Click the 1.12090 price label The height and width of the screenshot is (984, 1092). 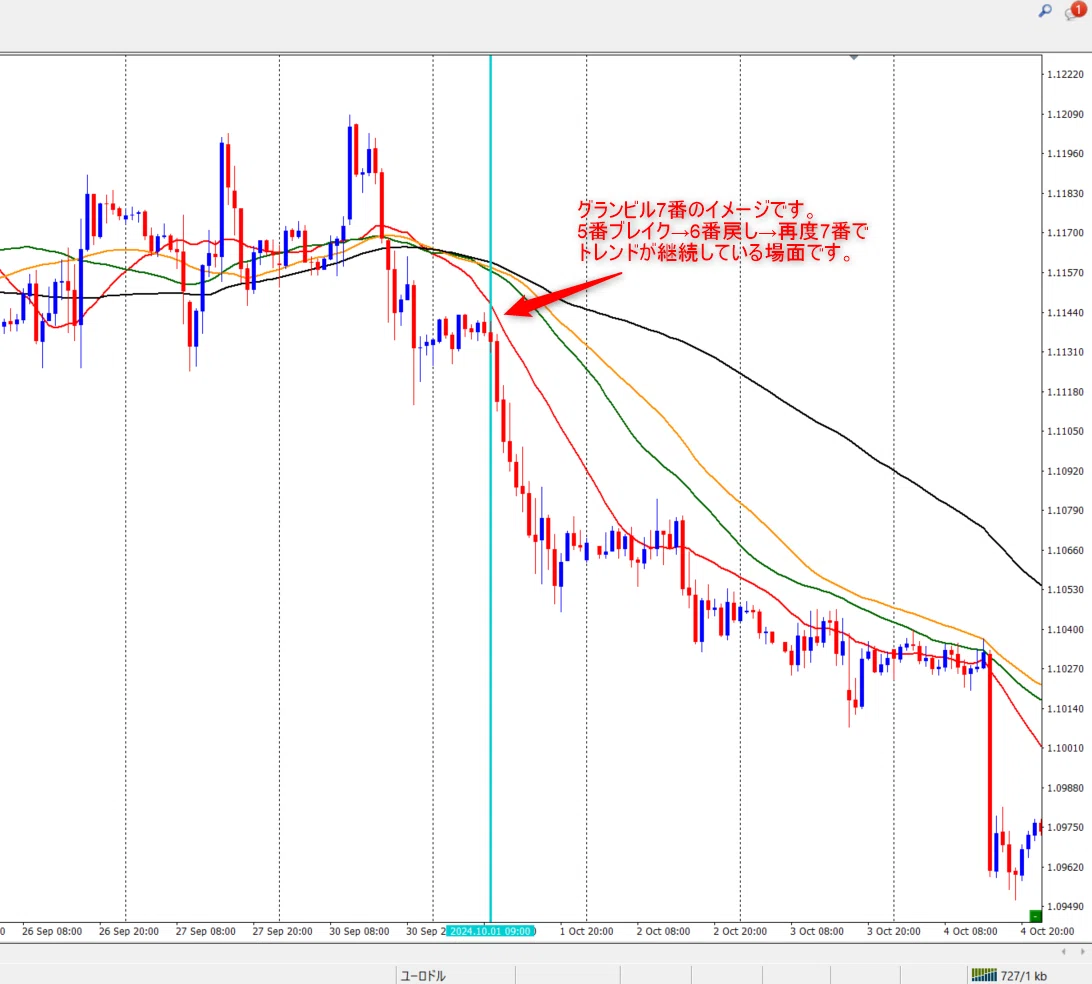[x=1066, y=114]
